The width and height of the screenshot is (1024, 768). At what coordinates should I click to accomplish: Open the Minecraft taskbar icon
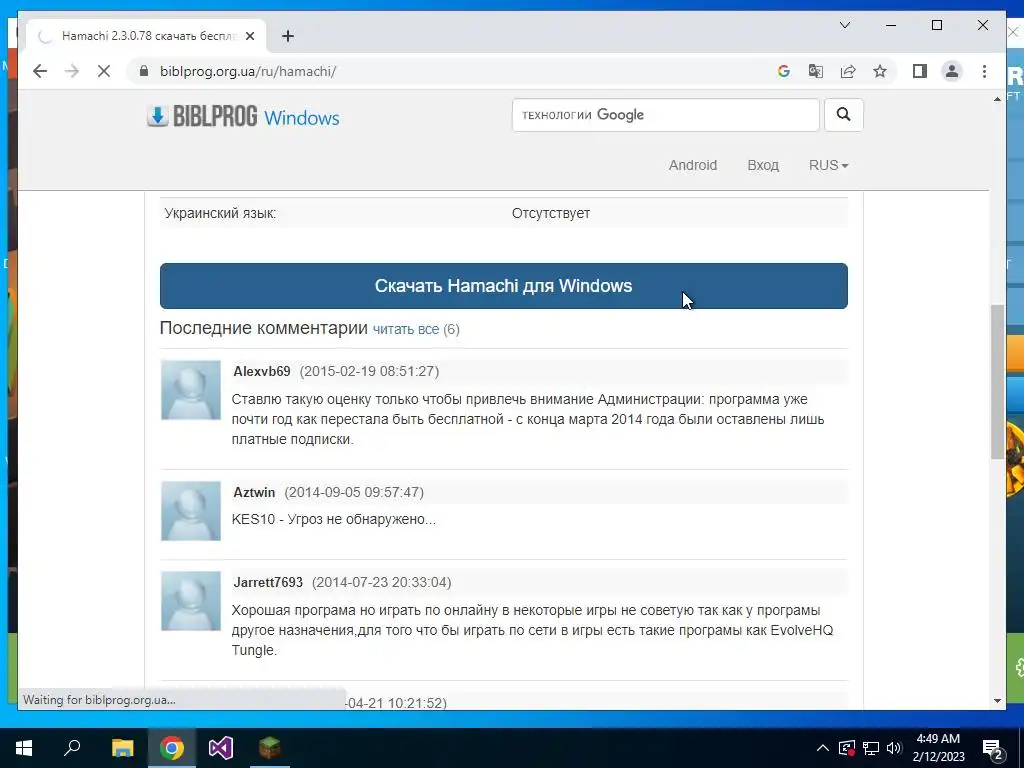click(270, 748)
